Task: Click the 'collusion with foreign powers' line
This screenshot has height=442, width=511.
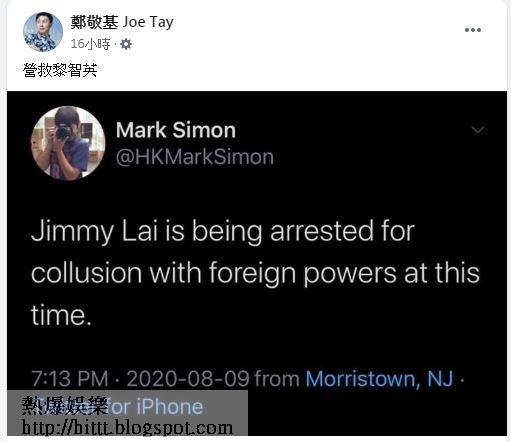Action: tap(255, 273)
